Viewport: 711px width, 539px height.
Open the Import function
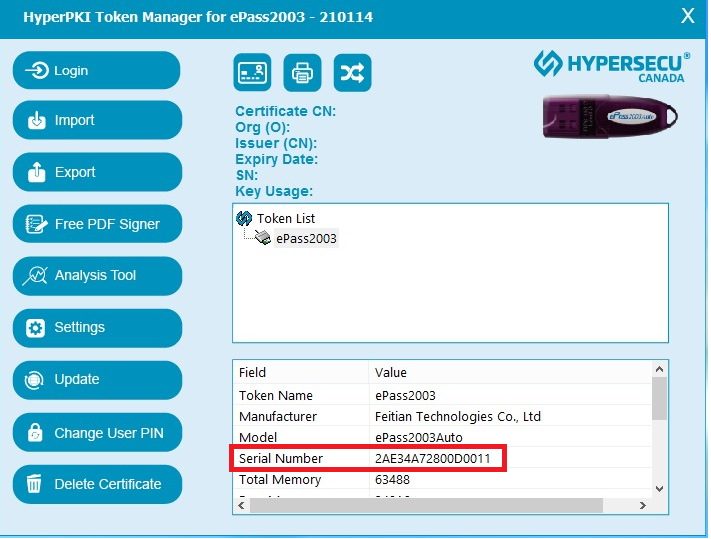[97, 120]
